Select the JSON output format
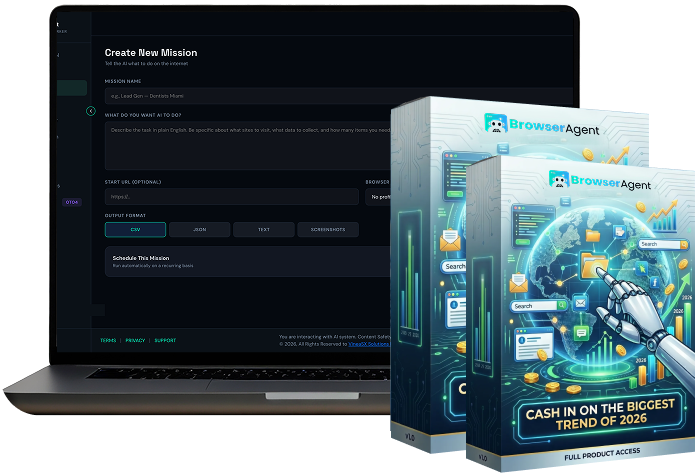 (x=199, y=230)
